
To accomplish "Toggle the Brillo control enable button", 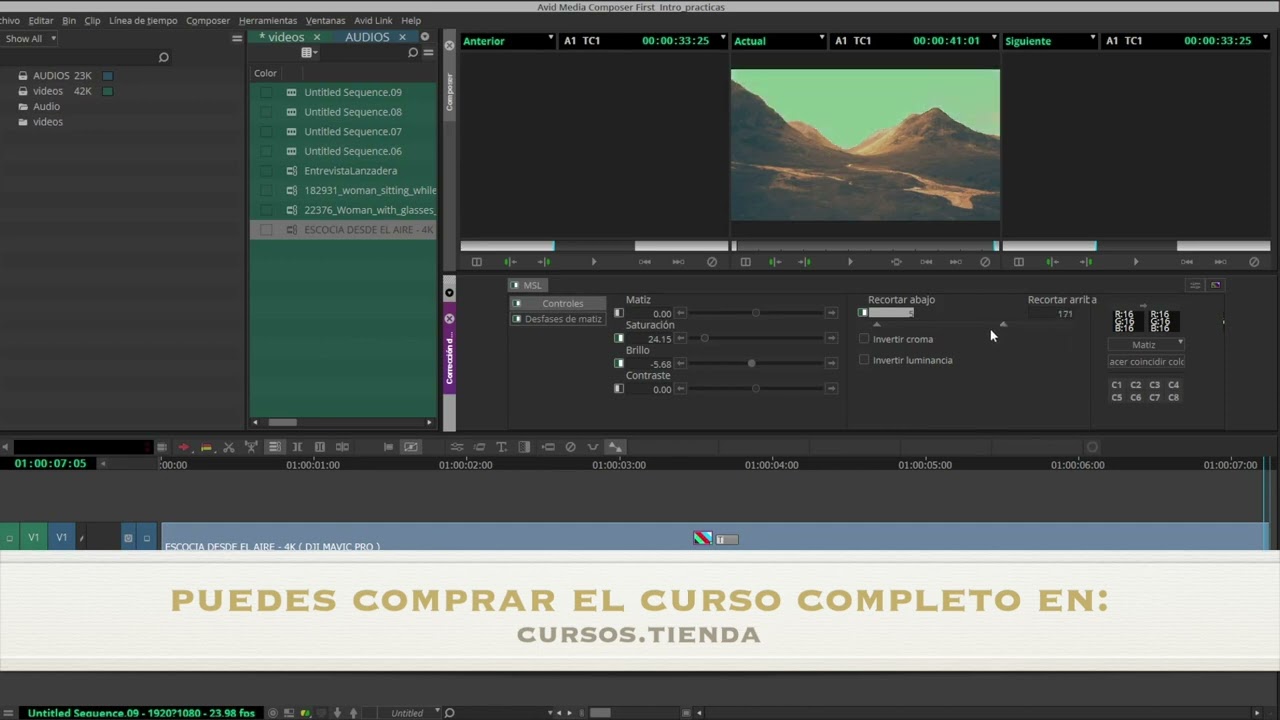I will coord(619,363).
